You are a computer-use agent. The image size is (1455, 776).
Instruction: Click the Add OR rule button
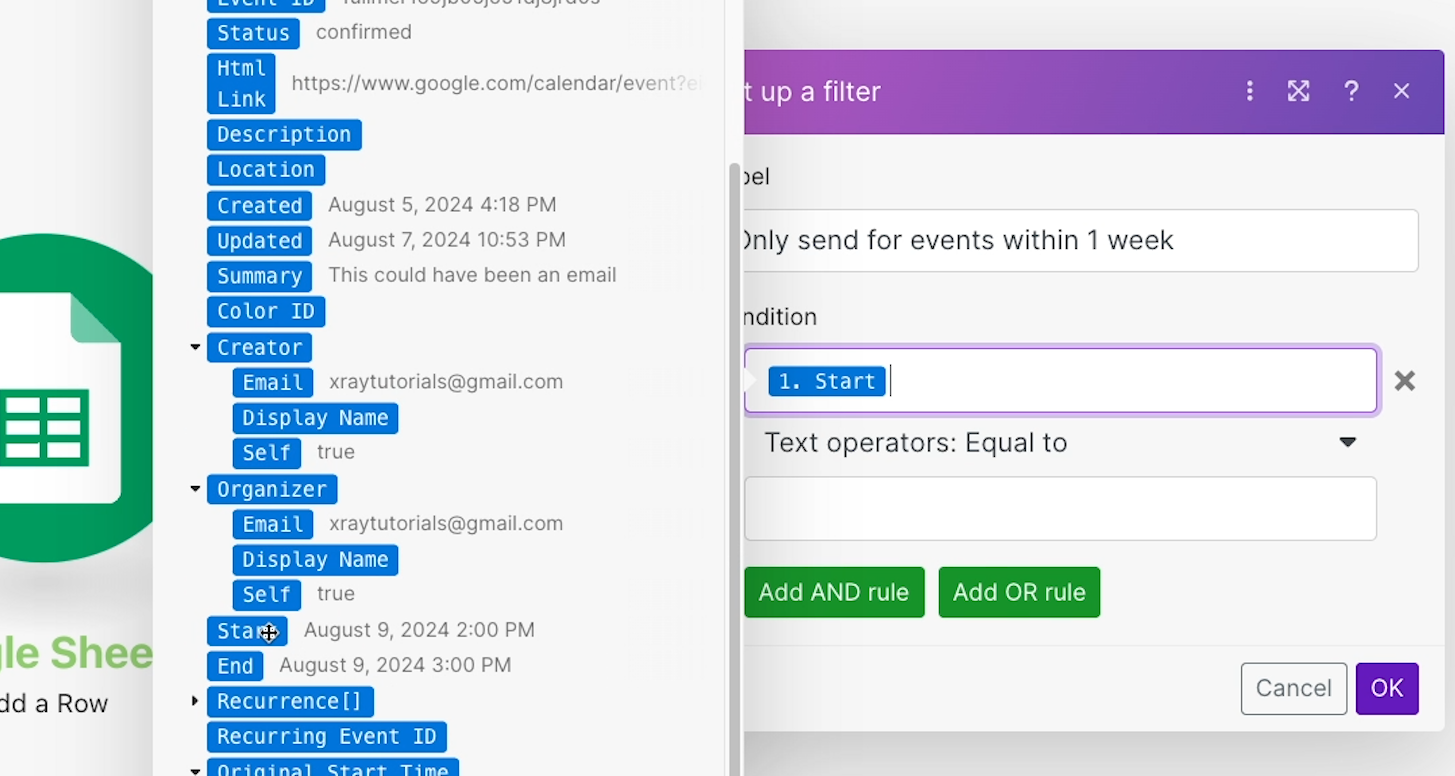click(x=1019, y=592)
